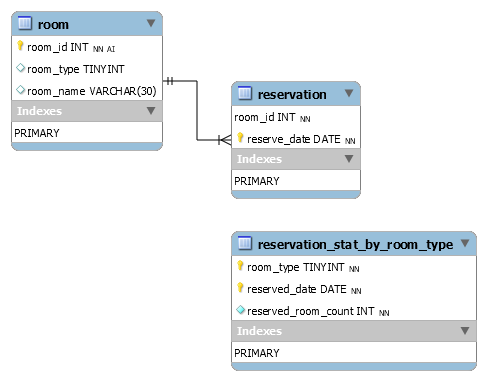Click room_type key icon in stat table
This screenshot has width=487, height=381.
coord(240,266)
